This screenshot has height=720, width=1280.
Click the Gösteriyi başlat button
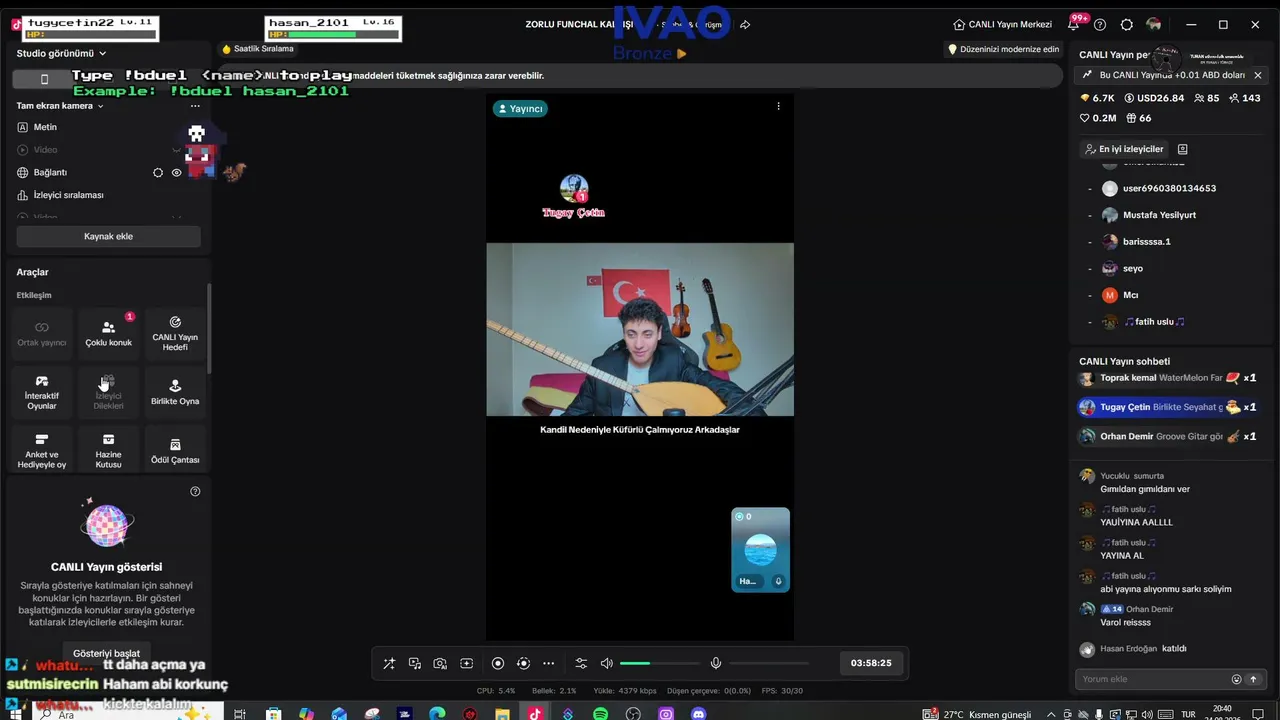107,653
